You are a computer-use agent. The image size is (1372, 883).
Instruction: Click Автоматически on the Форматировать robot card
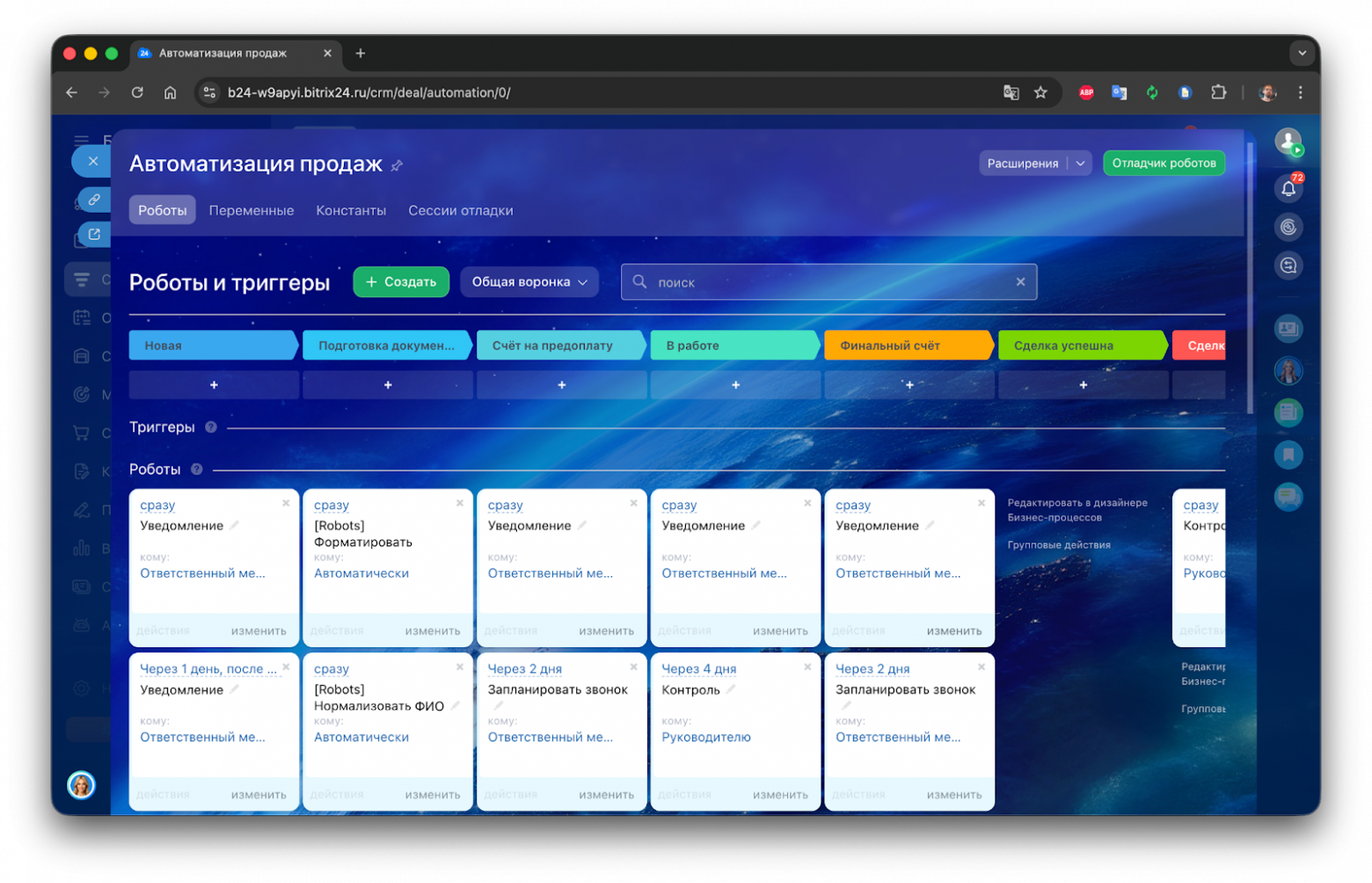click(x=361, y=573)
